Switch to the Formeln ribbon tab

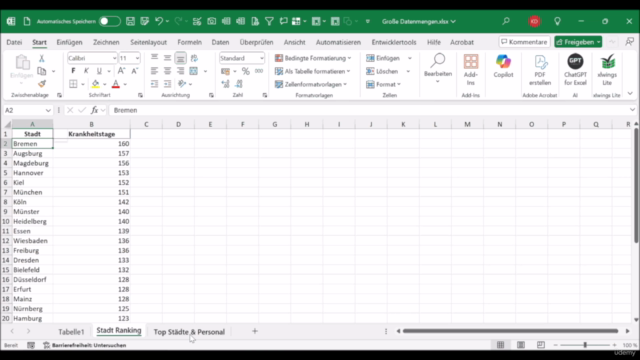tap(189, 42)
